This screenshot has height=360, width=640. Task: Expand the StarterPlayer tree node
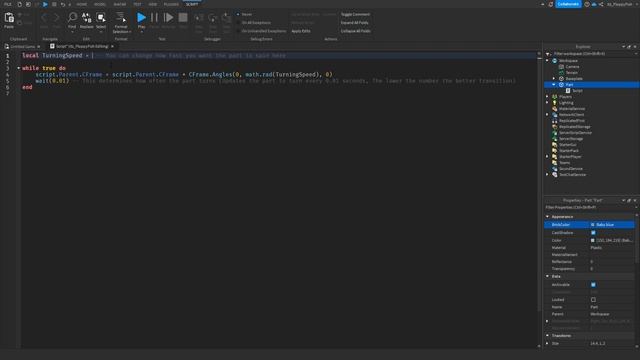point(548,157)
